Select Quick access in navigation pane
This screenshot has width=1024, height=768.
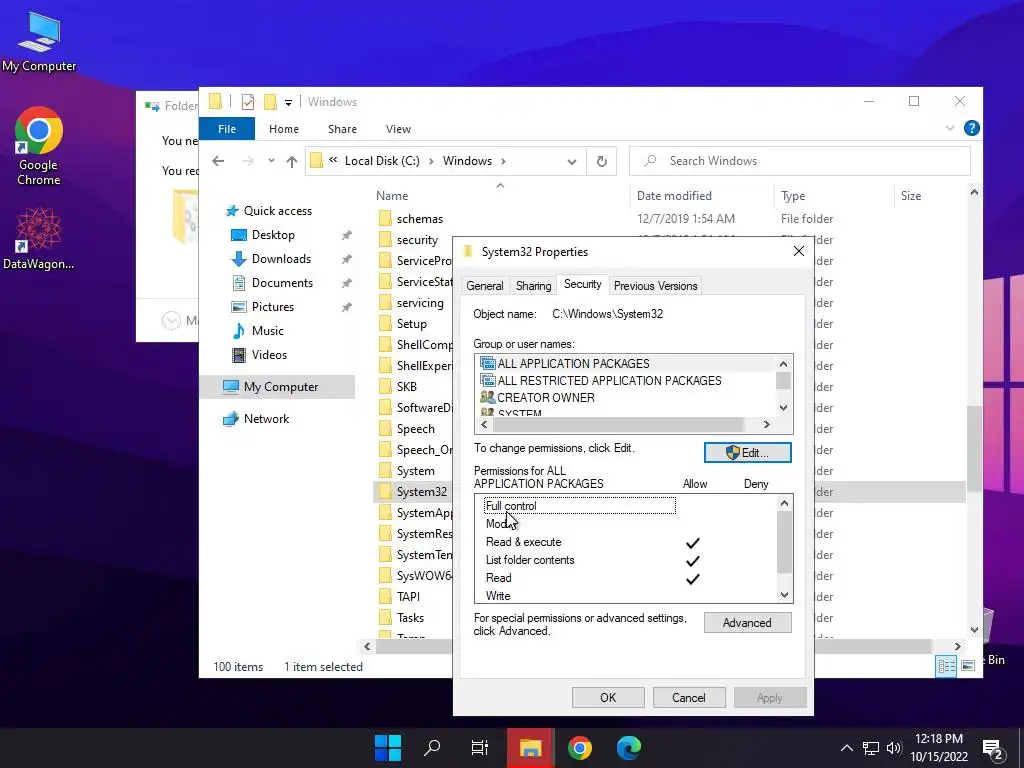pyautogui.click(x=278, y=211)
